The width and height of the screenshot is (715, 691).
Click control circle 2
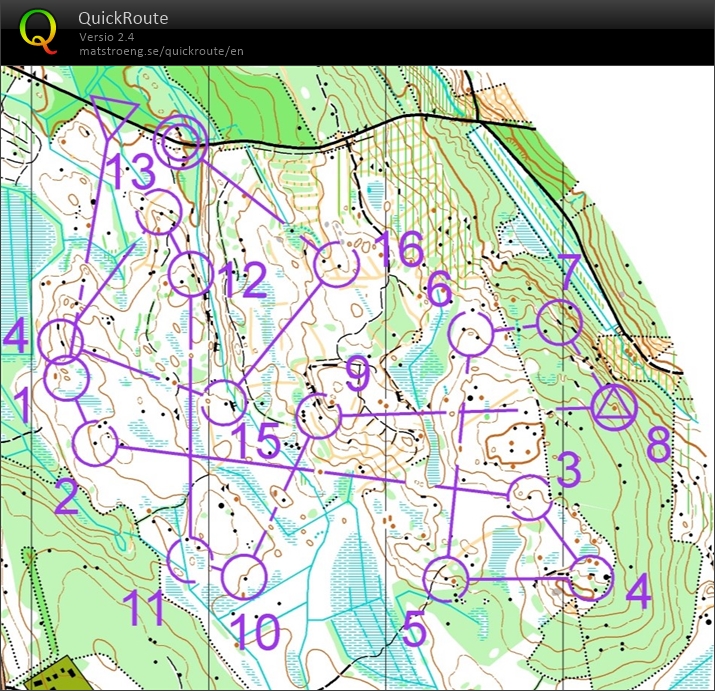(x=97, y=443)
